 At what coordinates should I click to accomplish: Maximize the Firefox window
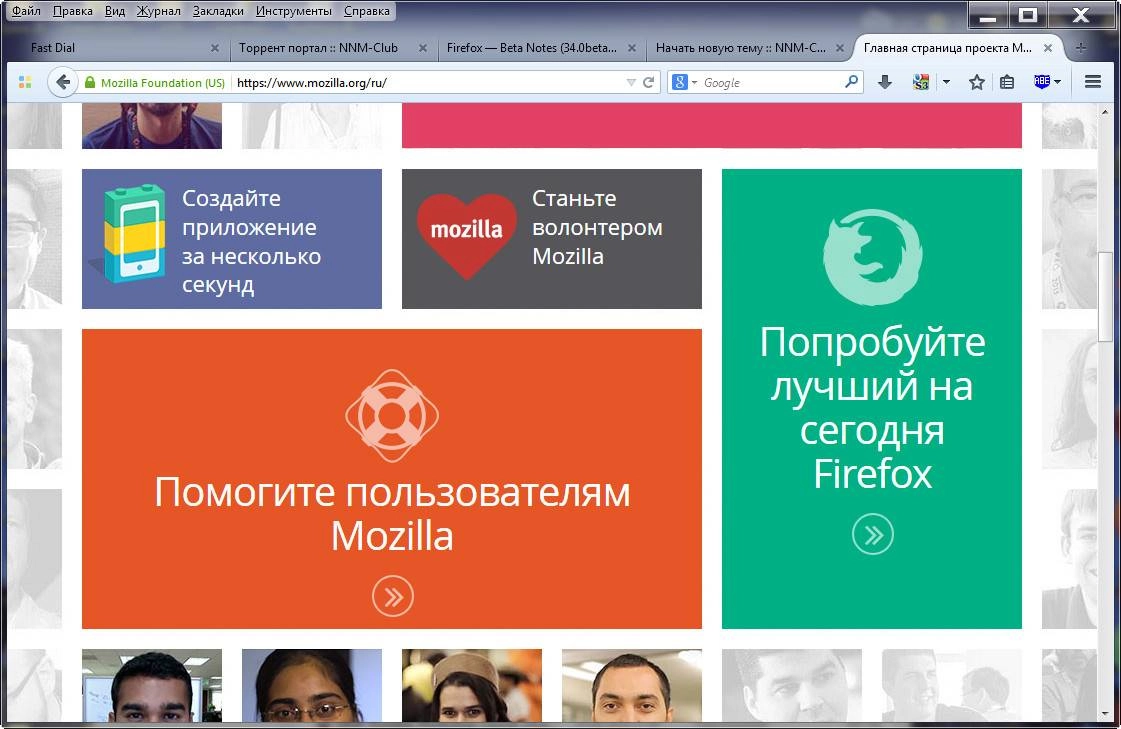pyautogui.click(x=1027, y=14)
